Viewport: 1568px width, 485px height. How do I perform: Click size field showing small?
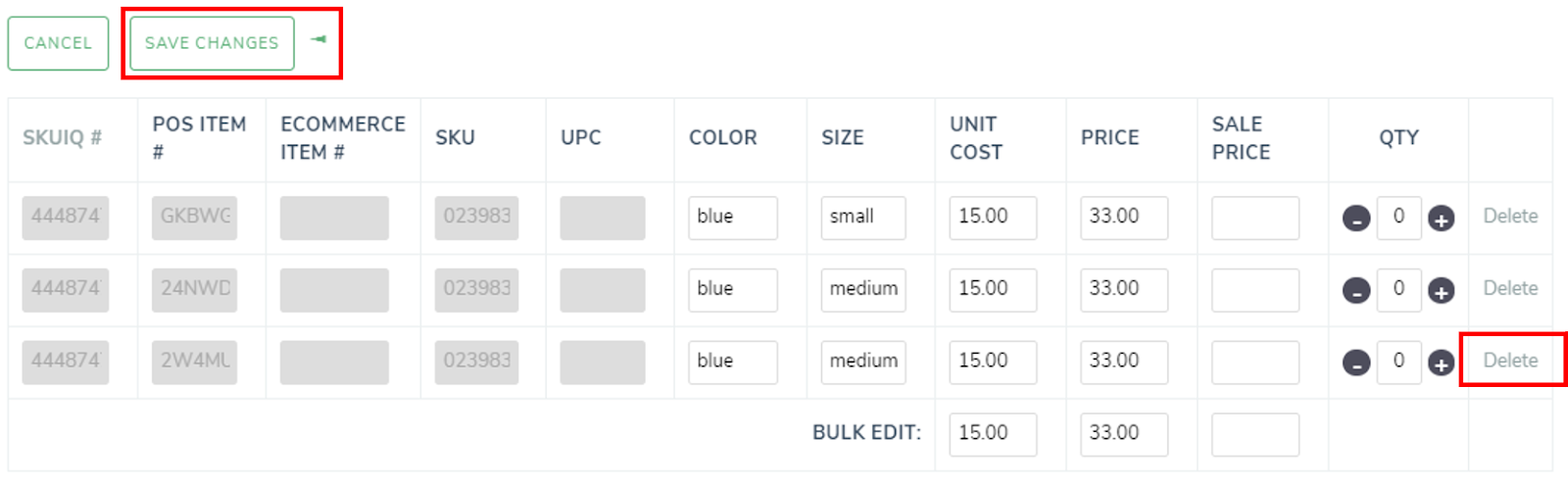(x=862, y=218)
